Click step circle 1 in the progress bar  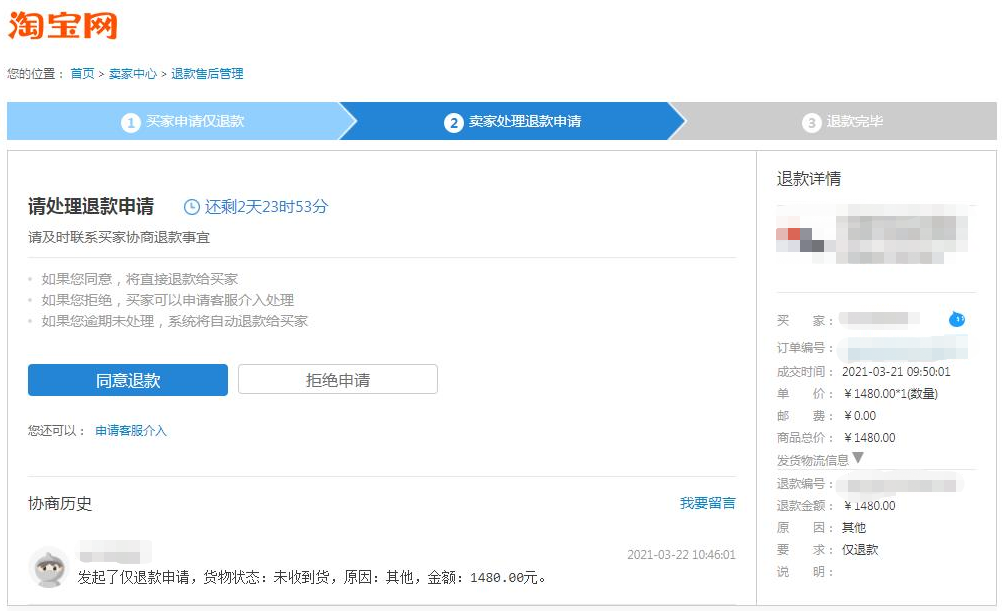[x=131, y=121]
